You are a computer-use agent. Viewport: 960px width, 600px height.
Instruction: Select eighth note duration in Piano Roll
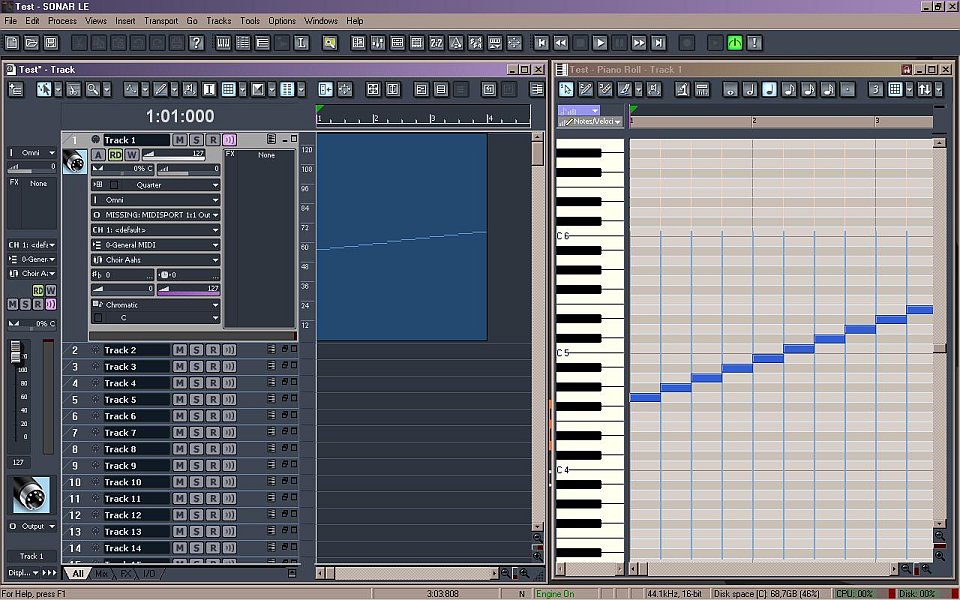[x=789, y=89]
